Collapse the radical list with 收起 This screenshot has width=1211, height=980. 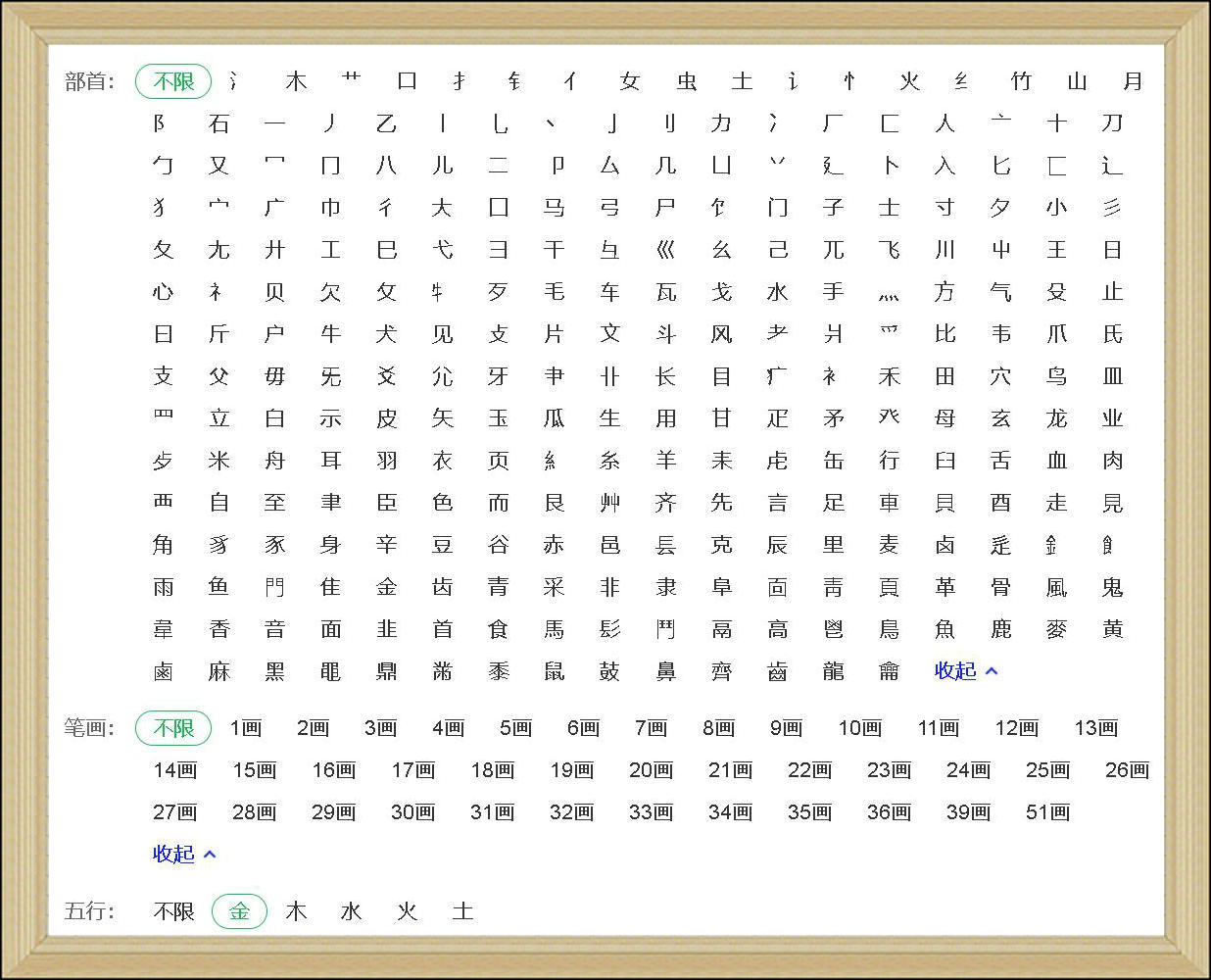[x=955, y=671]
